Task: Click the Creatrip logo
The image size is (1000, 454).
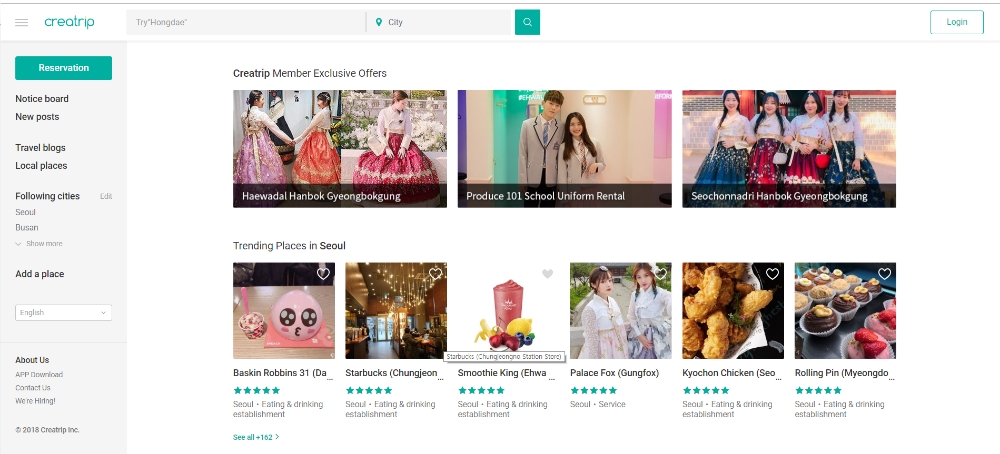Action: tap(70, 22)
